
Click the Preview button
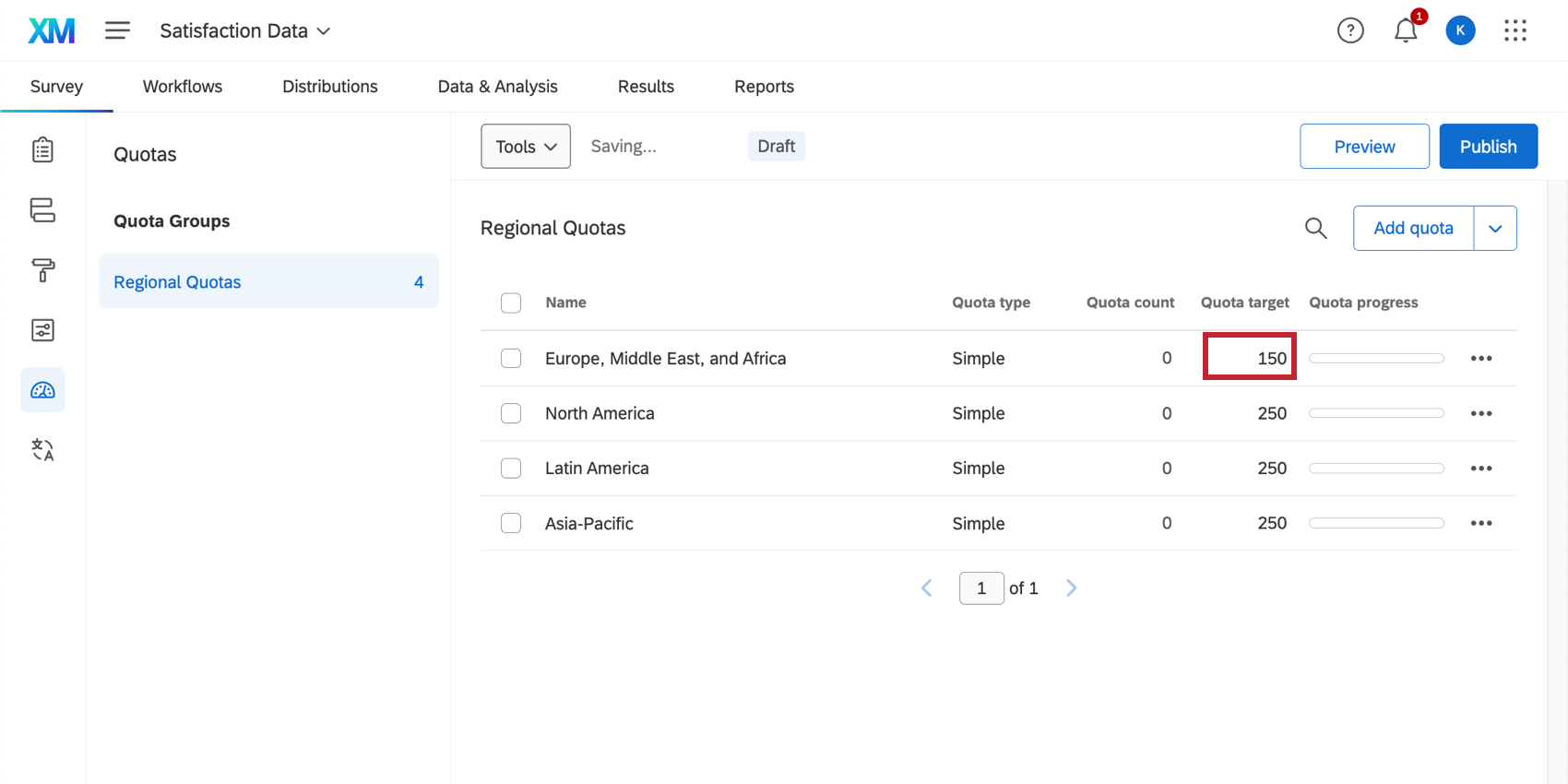pyautogui.click(x=1364, y=147)
